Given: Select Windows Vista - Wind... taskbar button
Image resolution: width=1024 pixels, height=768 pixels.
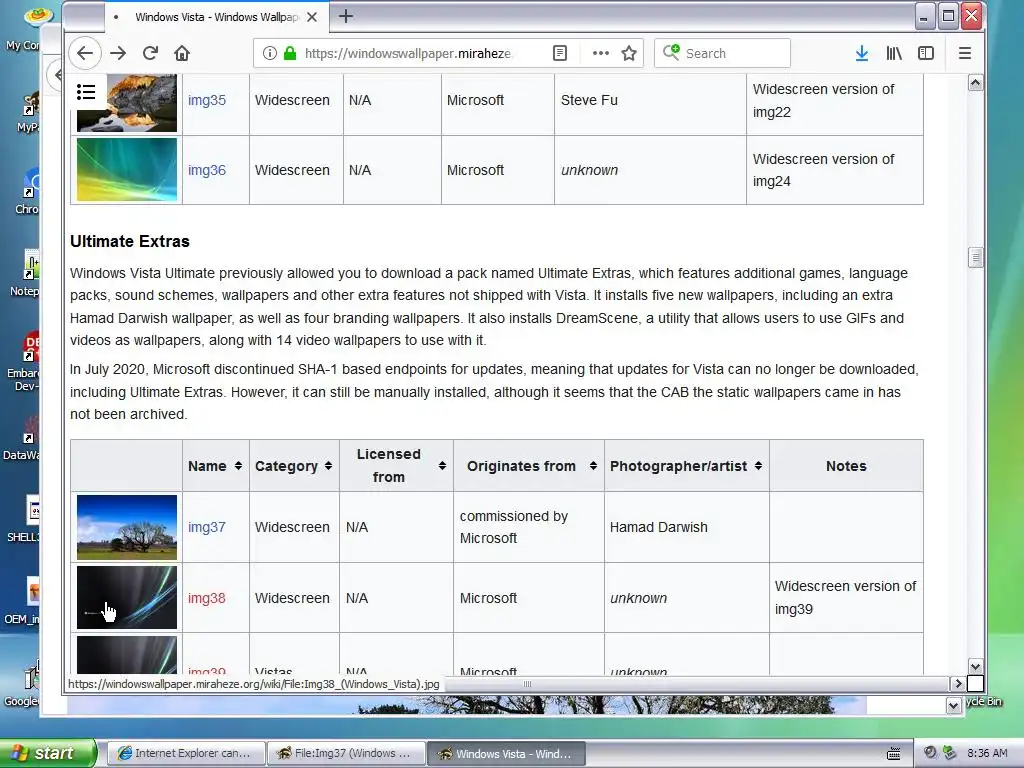Looking at the screenshot, I should (506, 753).
